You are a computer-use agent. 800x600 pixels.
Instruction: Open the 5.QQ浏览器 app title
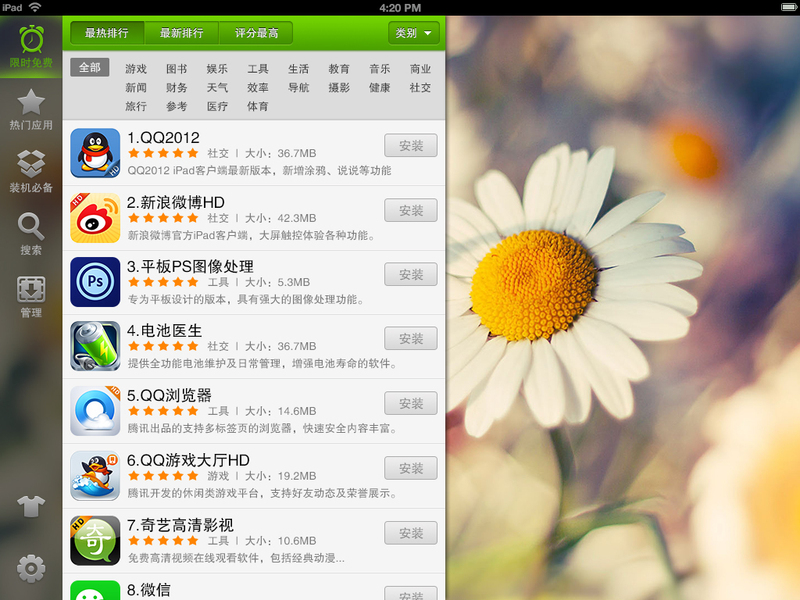169,395
